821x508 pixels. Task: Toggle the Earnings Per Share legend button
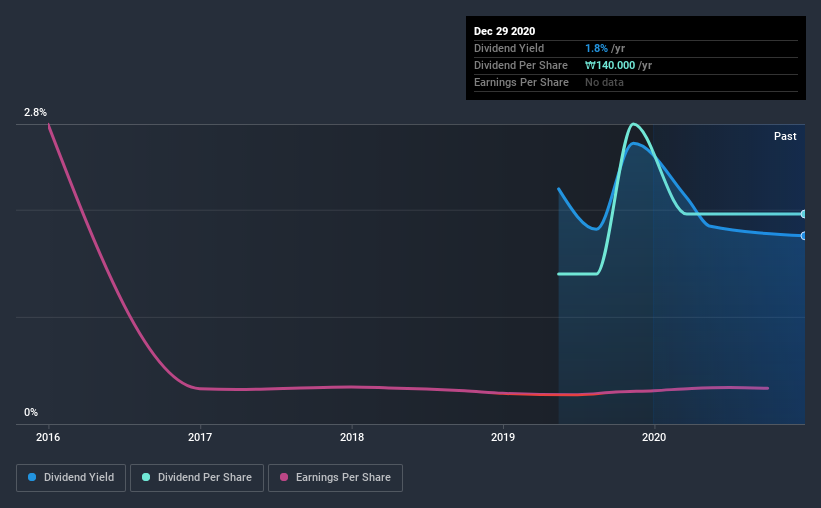[335, 478]
